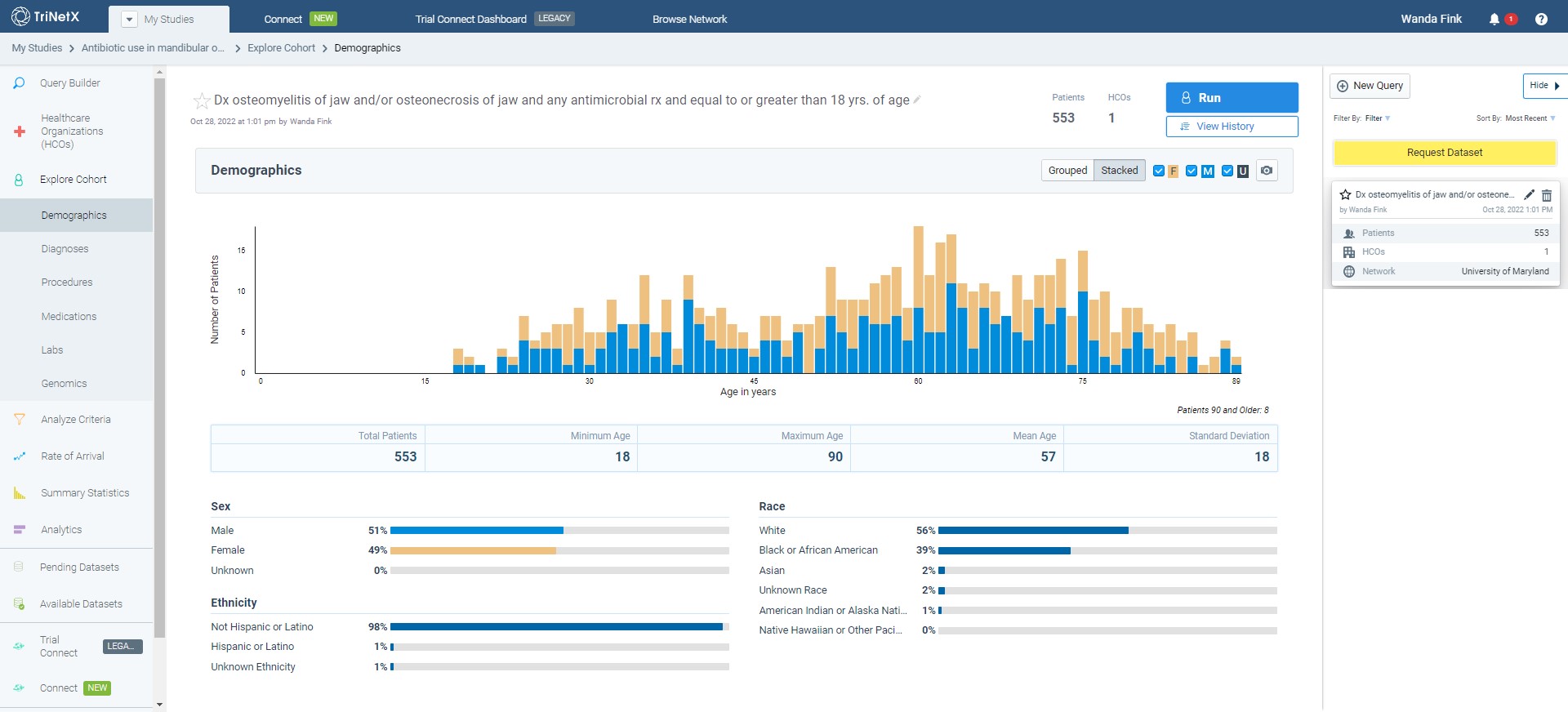Click the pencil icon beside the query title
Viewport: 1568px width, 712px height.
click(917, 100)
